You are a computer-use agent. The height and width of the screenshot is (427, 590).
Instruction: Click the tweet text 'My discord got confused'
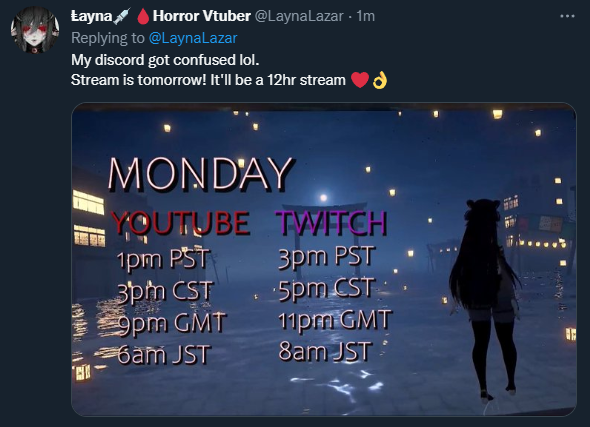pos(148,60)
